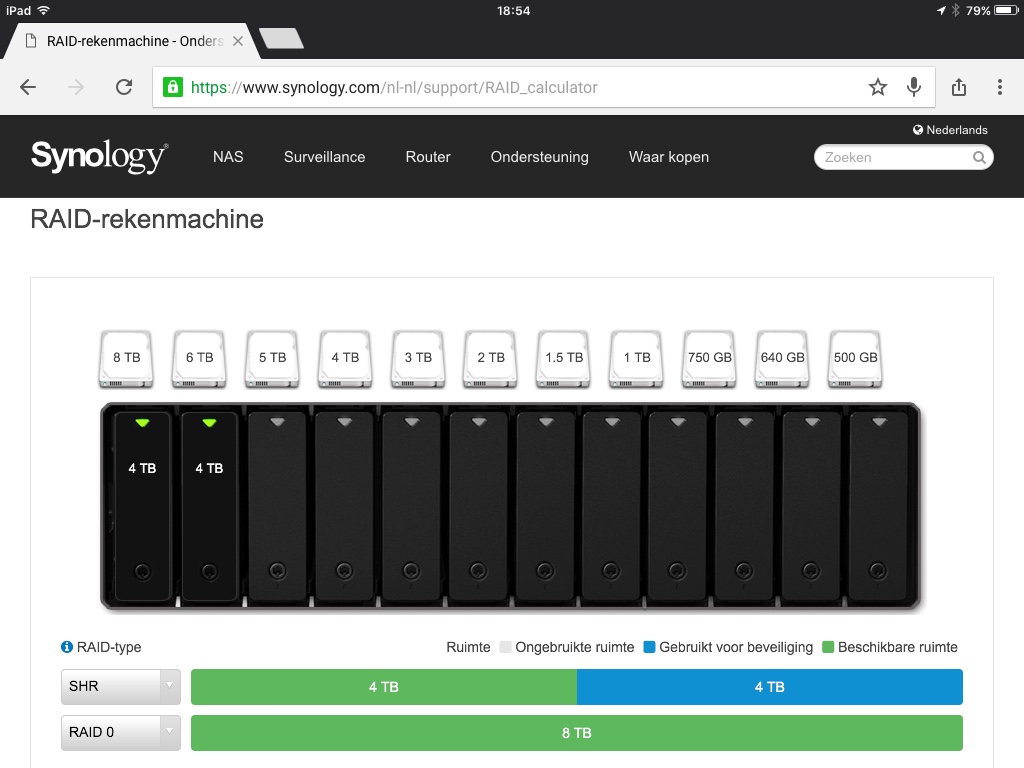Bookmark page with the star icon
The image size is (1024, 768).
pyautogui.click(x=878, y=87)
